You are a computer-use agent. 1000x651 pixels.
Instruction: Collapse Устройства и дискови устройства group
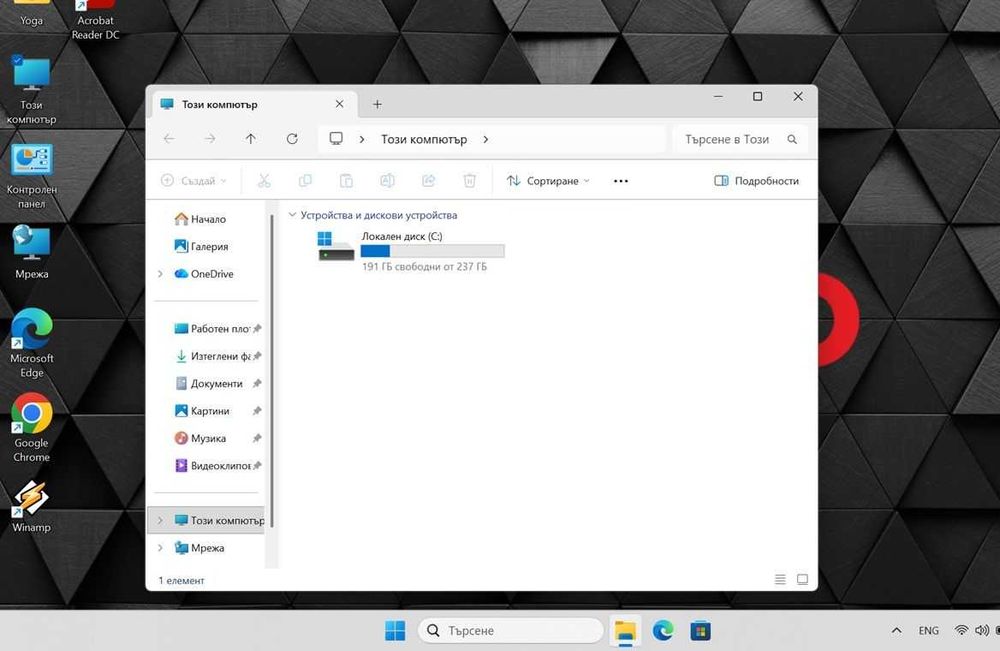(x=292, y=215)
